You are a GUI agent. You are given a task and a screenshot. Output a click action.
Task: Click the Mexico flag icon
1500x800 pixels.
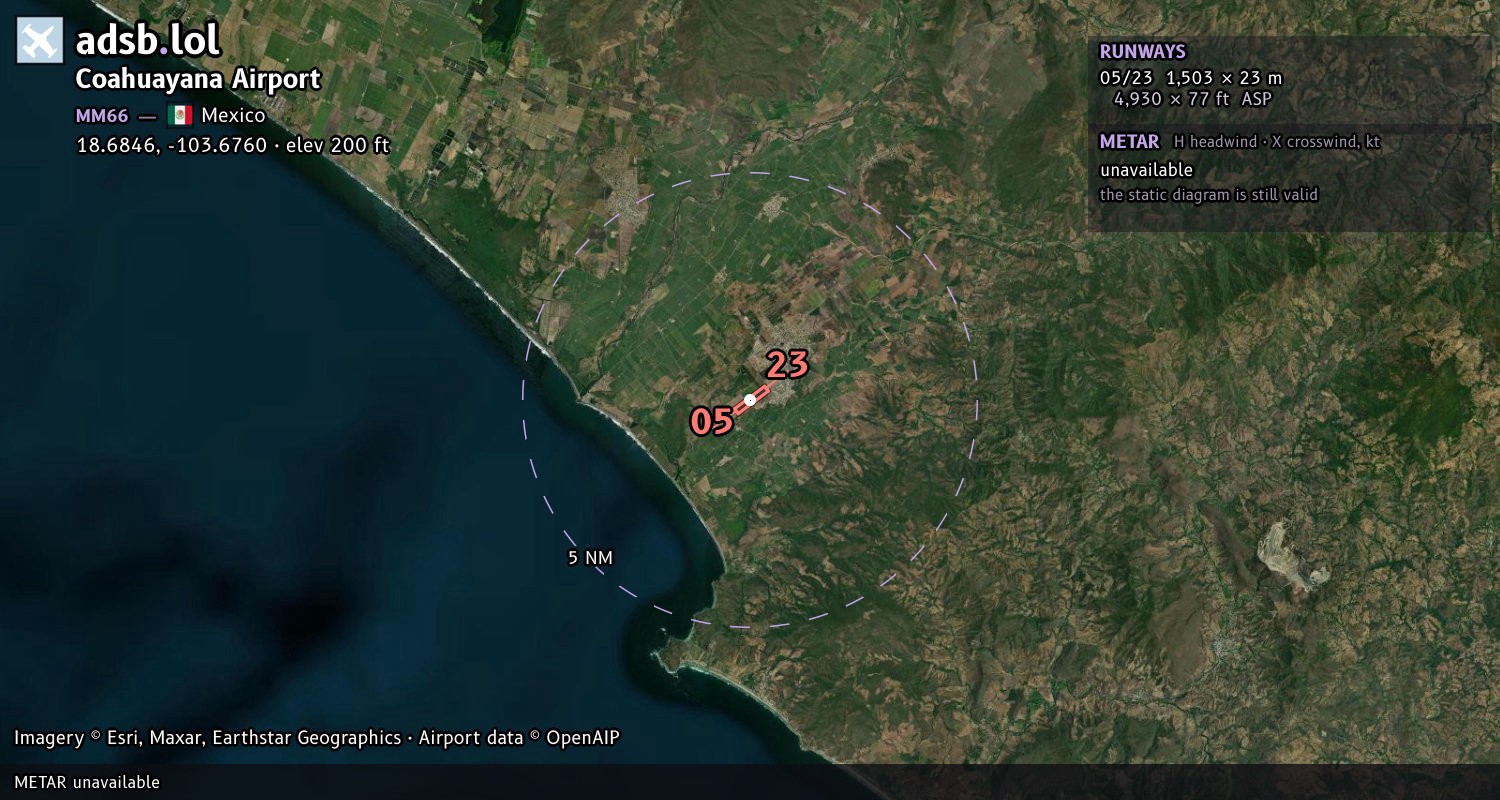[180, 115]
